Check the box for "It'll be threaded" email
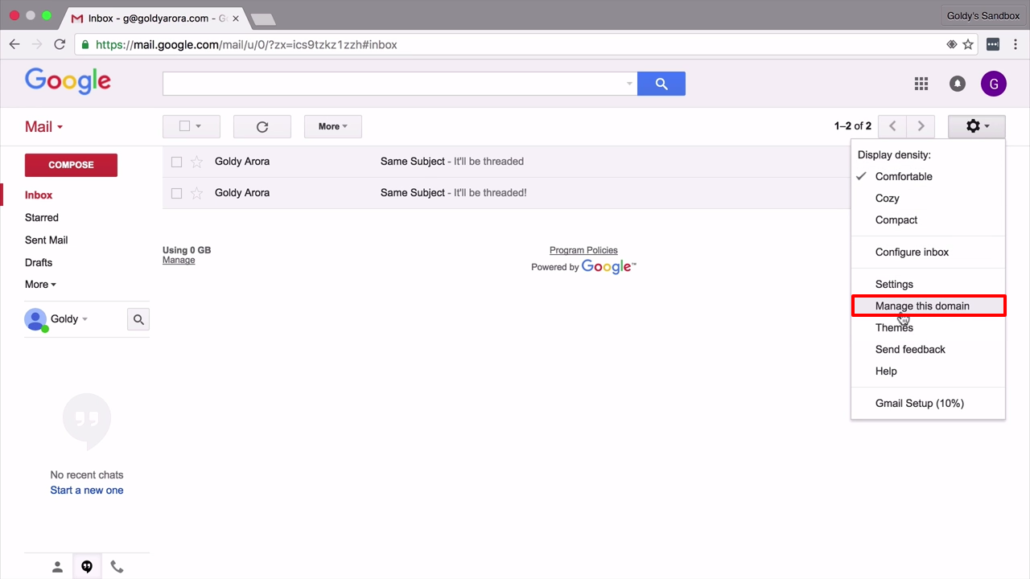 point(176,162)
